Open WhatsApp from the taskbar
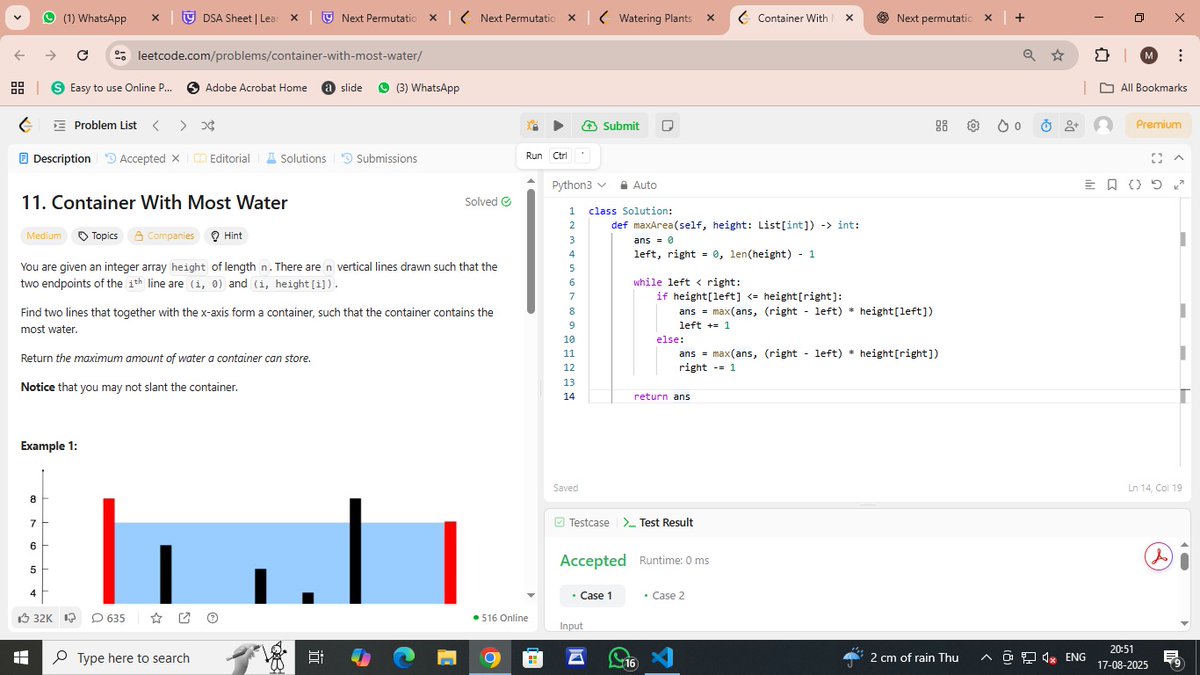Screen dimensions: 1200x675 (620, 657)
